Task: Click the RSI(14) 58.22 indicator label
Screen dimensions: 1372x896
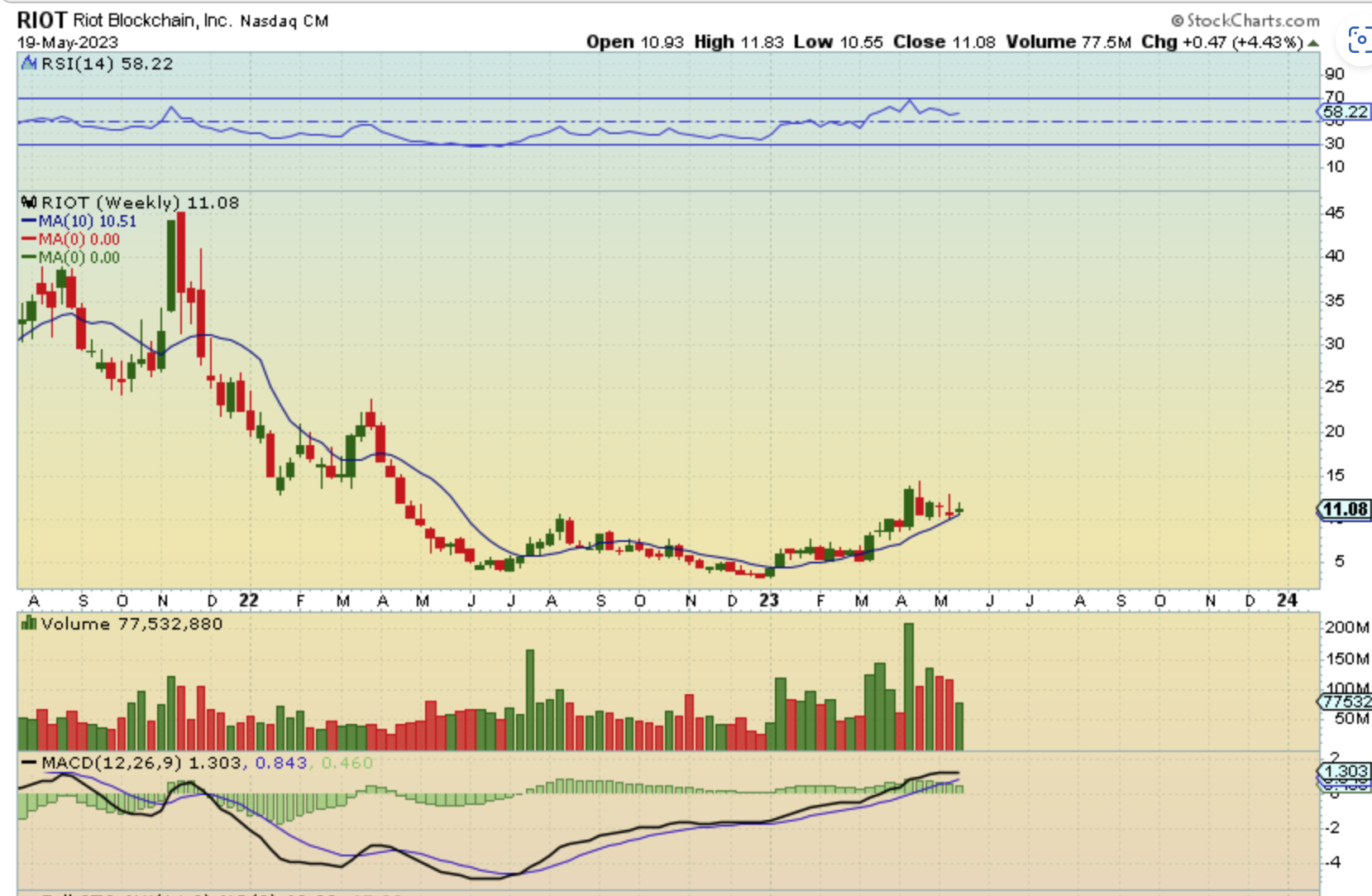Action: (x=107, y=64)
